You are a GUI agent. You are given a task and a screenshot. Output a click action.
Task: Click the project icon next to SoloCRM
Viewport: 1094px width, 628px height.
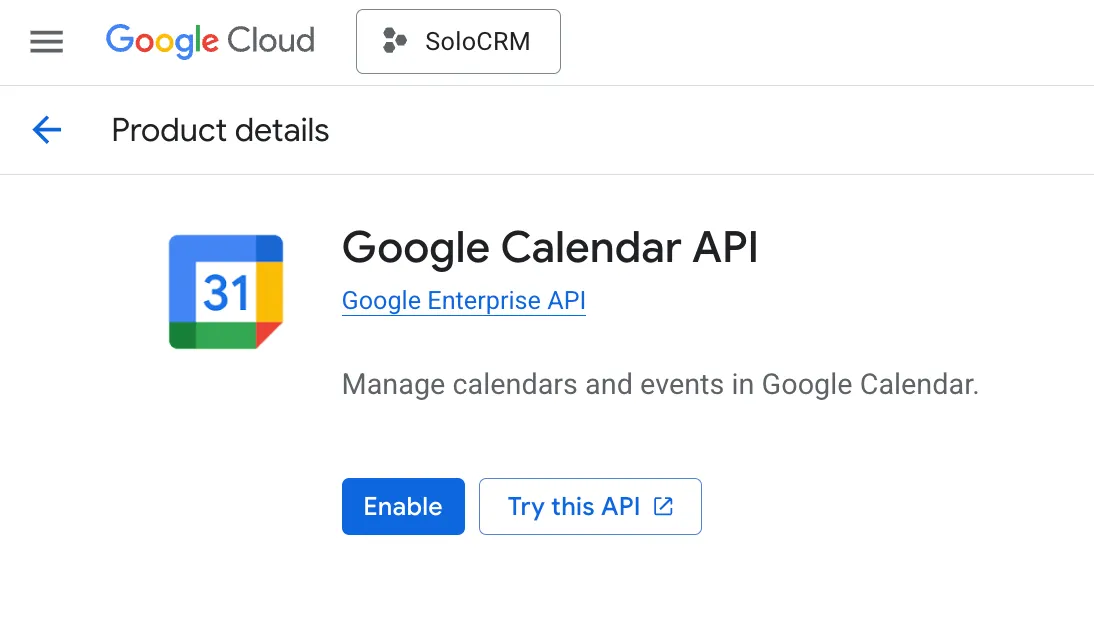[x=394, y=41]
